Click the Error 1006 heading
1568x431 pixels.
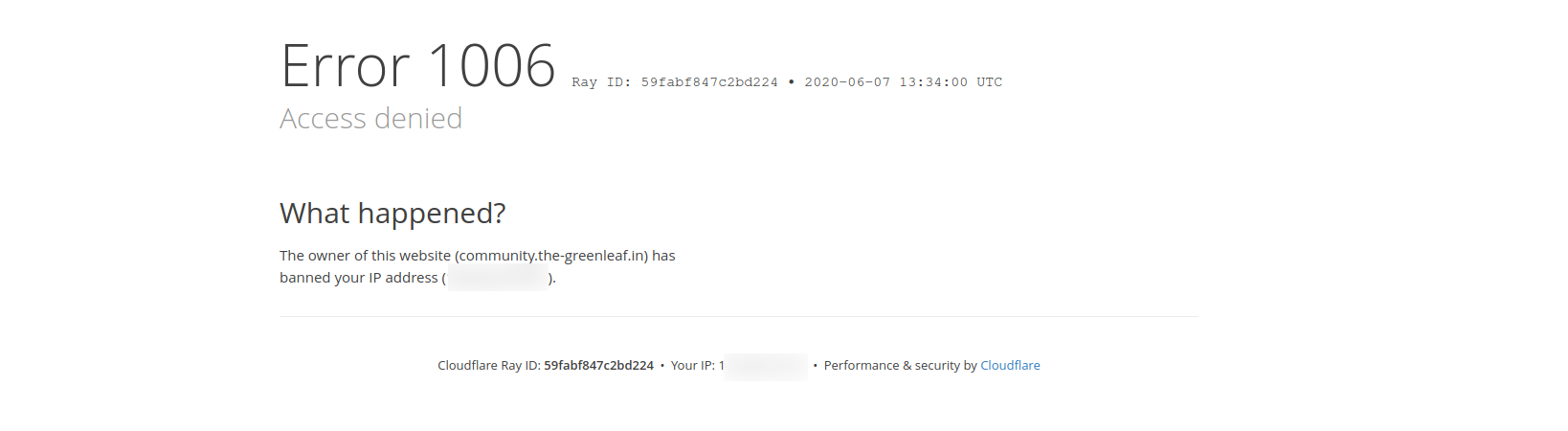[x=417, y=66]
